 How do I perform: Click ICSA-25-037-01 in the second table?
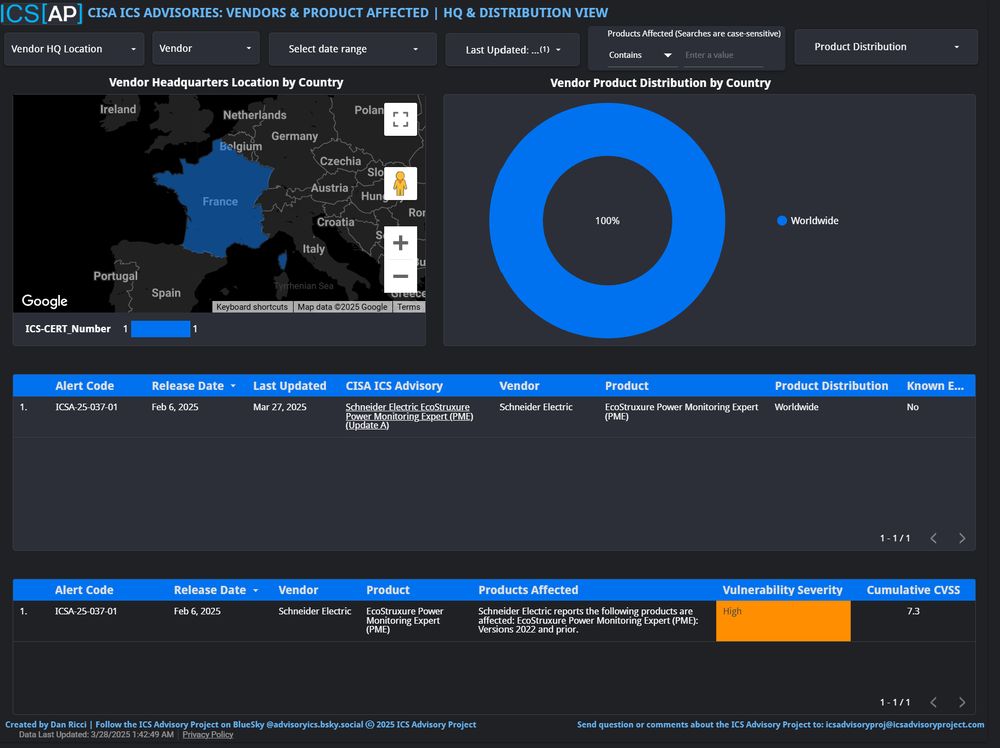86,611
